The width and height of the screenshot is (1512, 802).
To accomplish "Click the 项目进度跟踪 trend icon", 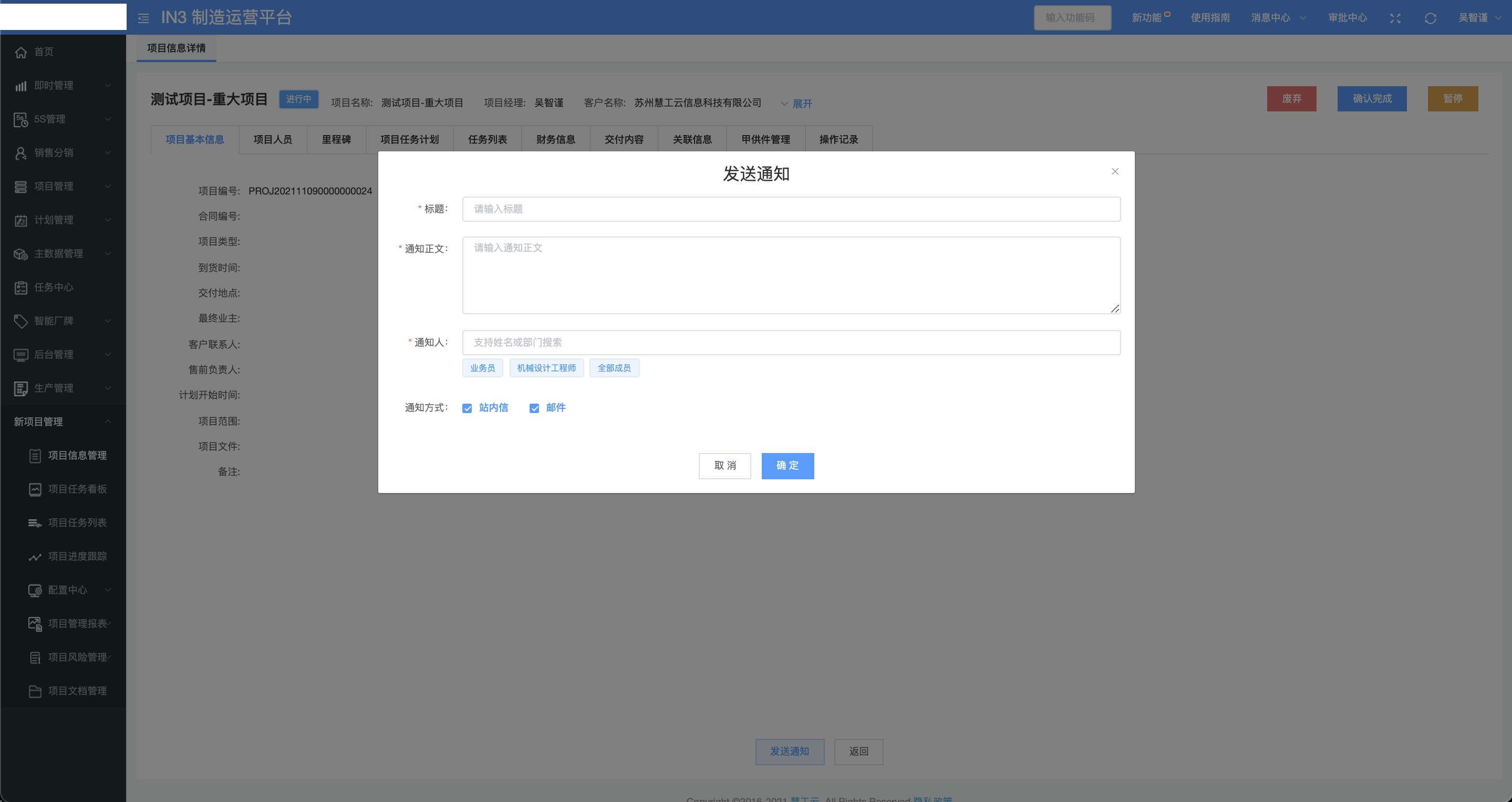I will coord(35,557).
